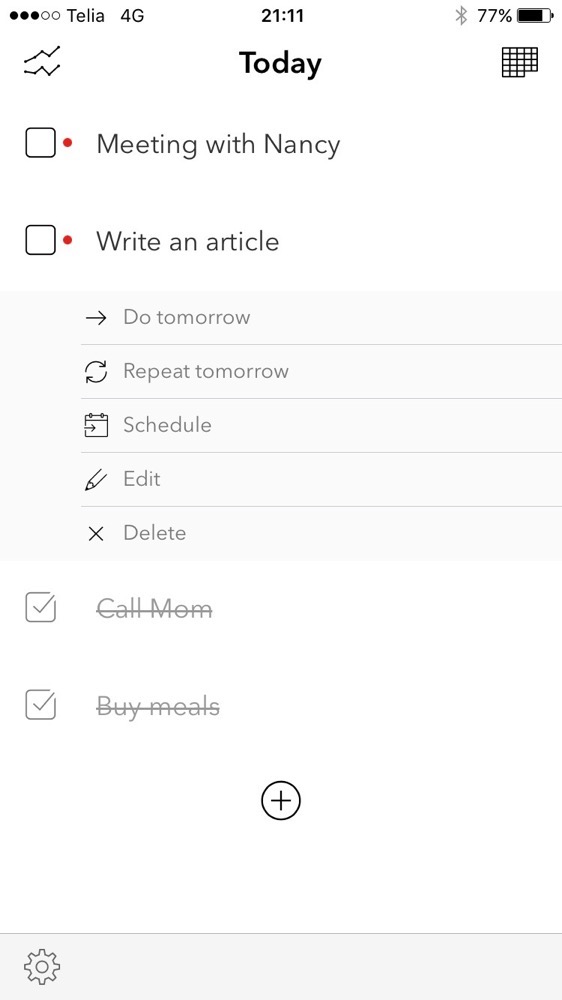Uncheck the Call Mom task

[x=40, y=608]
